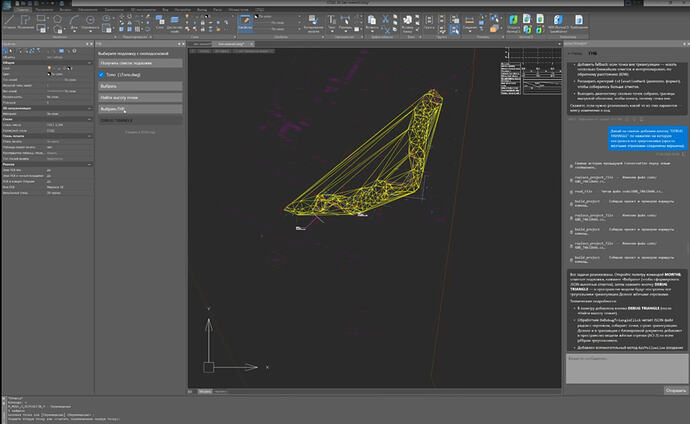The image size is (690, 424).
Task: Click the Найти высоту точек button
Action: (140, 98)
